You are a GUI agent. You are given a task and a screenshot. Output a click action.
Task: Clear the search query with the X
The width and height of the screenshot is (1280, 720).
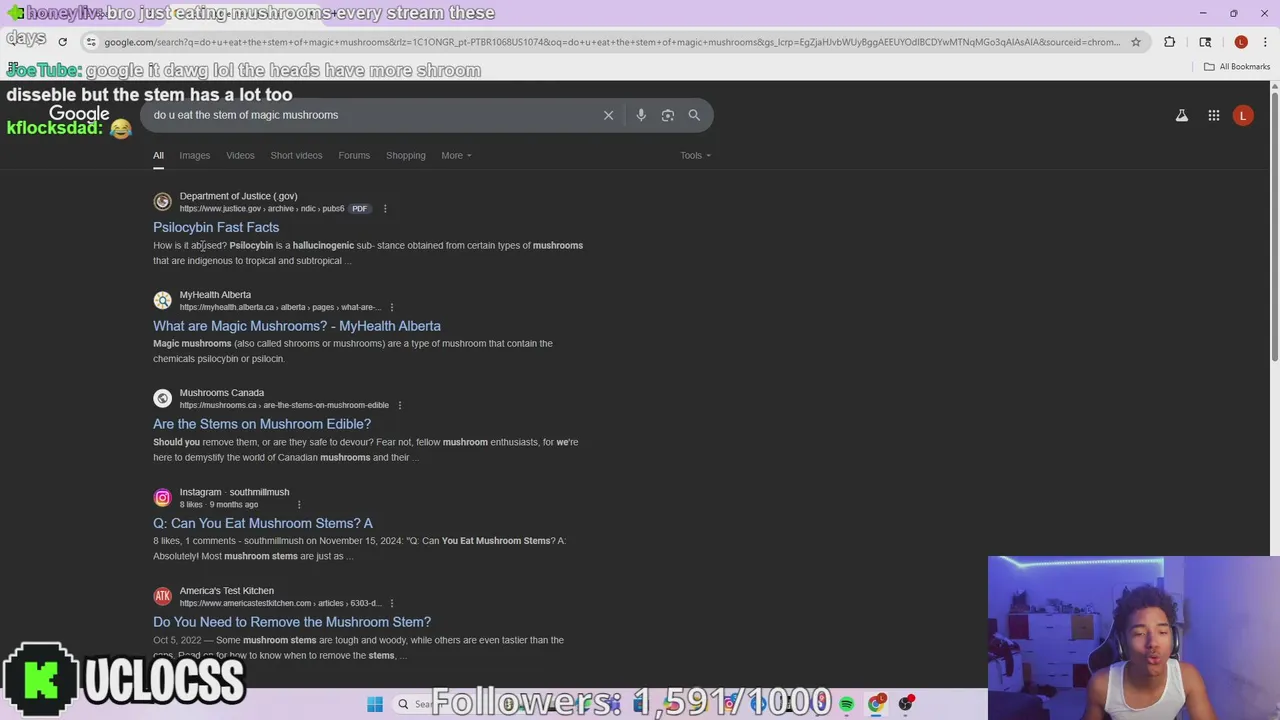608,115
